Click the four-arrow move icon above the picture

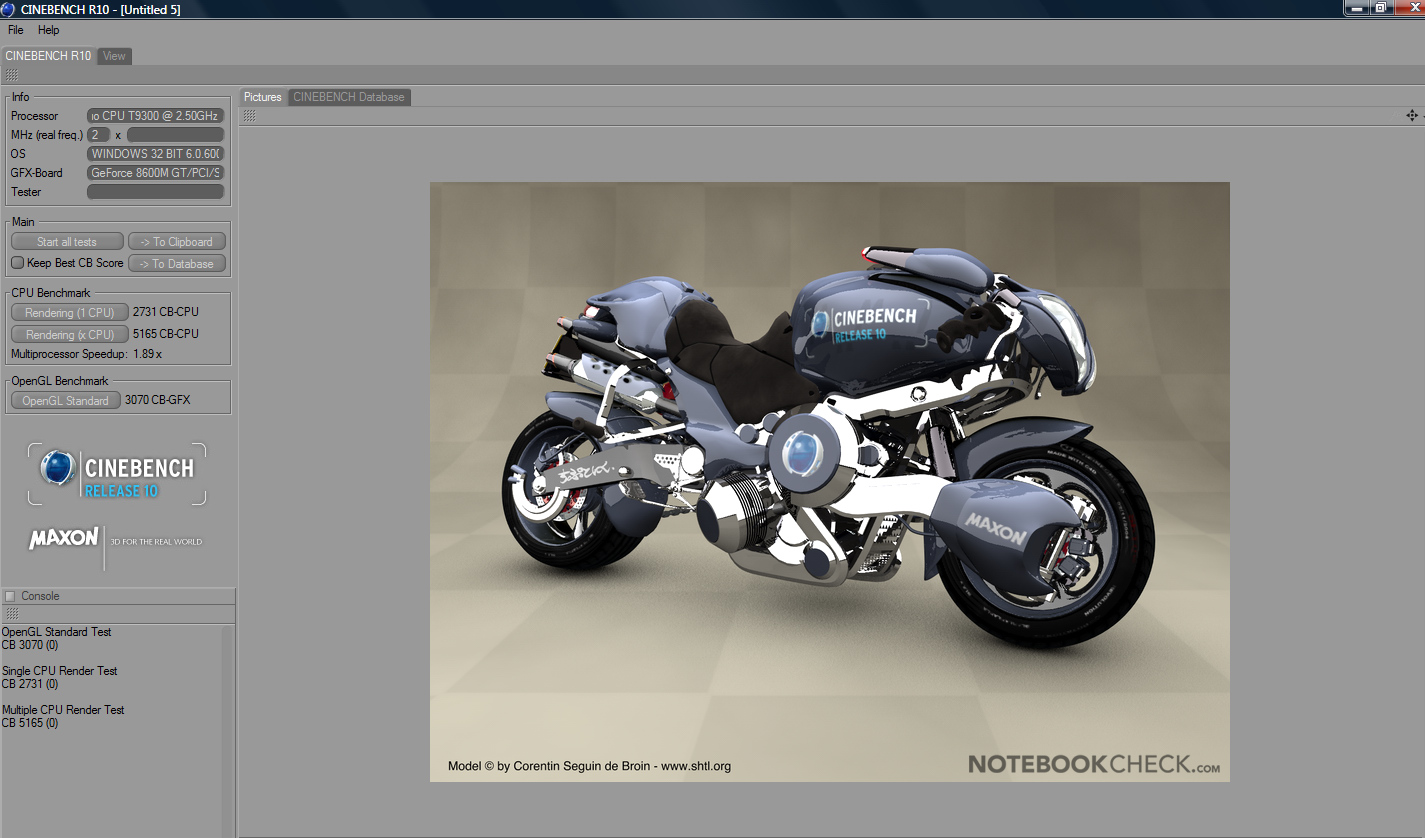pyautogui.click(x=1412, y=116)
